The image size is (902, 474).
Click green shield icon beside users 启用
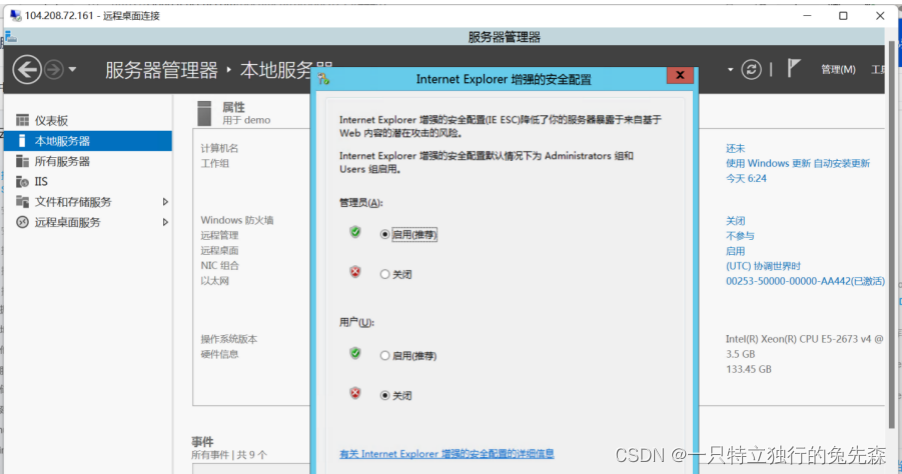tap(356, 353)
